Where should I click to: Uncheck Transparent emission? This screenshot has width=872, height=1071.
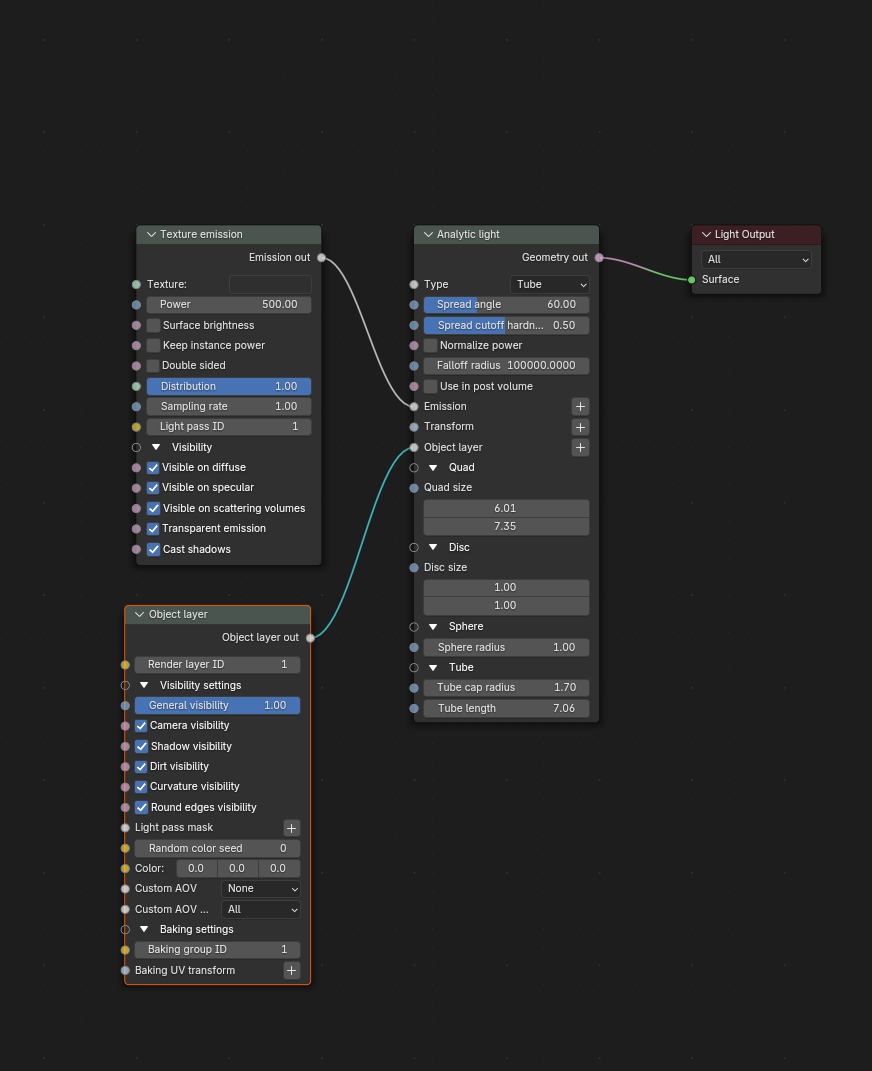154,529
